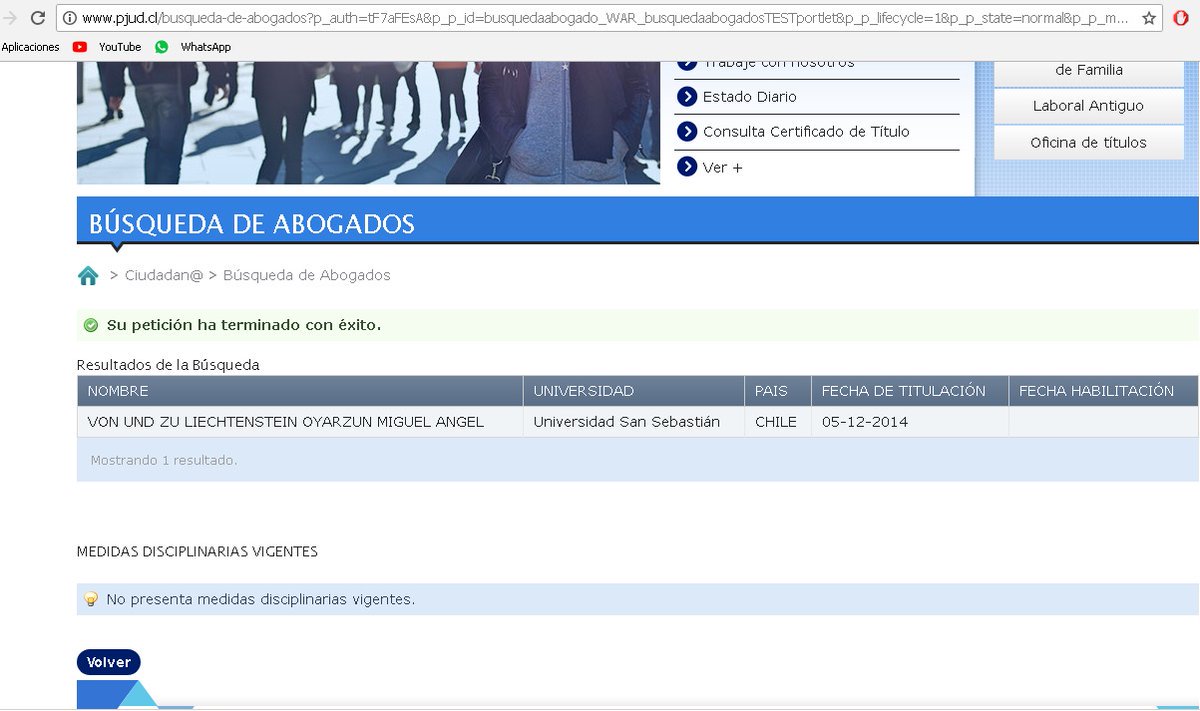Viewport: 1200px width, 711px height.
Task: Click the MEDIDAS DISCIPLINARIAS VIGENTES heading
Action: pyautogui.click(x=197, y=552)
